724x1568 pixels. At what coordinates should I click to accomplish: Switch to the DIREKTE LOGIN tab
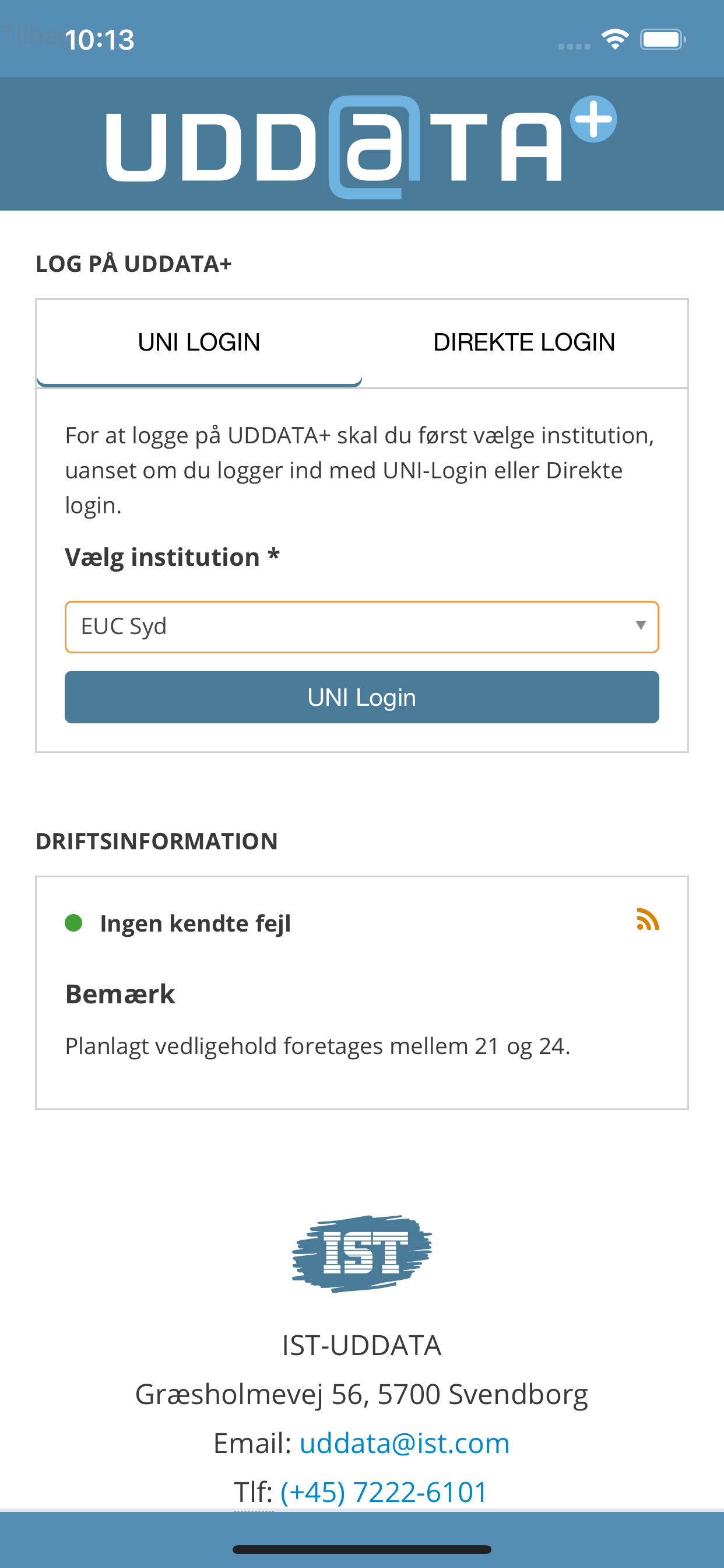click(524, 342)
